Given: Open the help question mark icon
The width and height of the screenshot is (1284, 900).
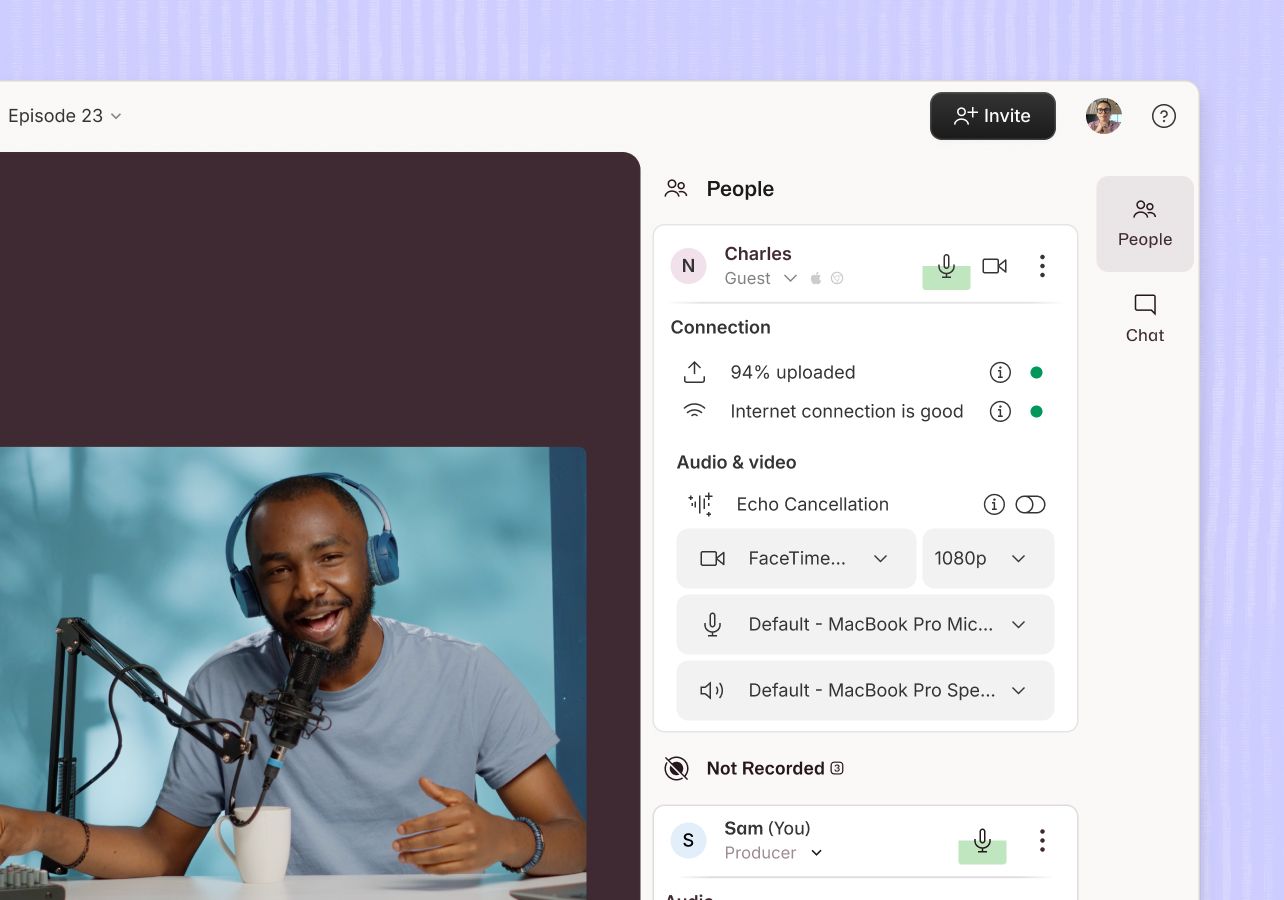Looking at the screenshot, I should click(1164, 116).
